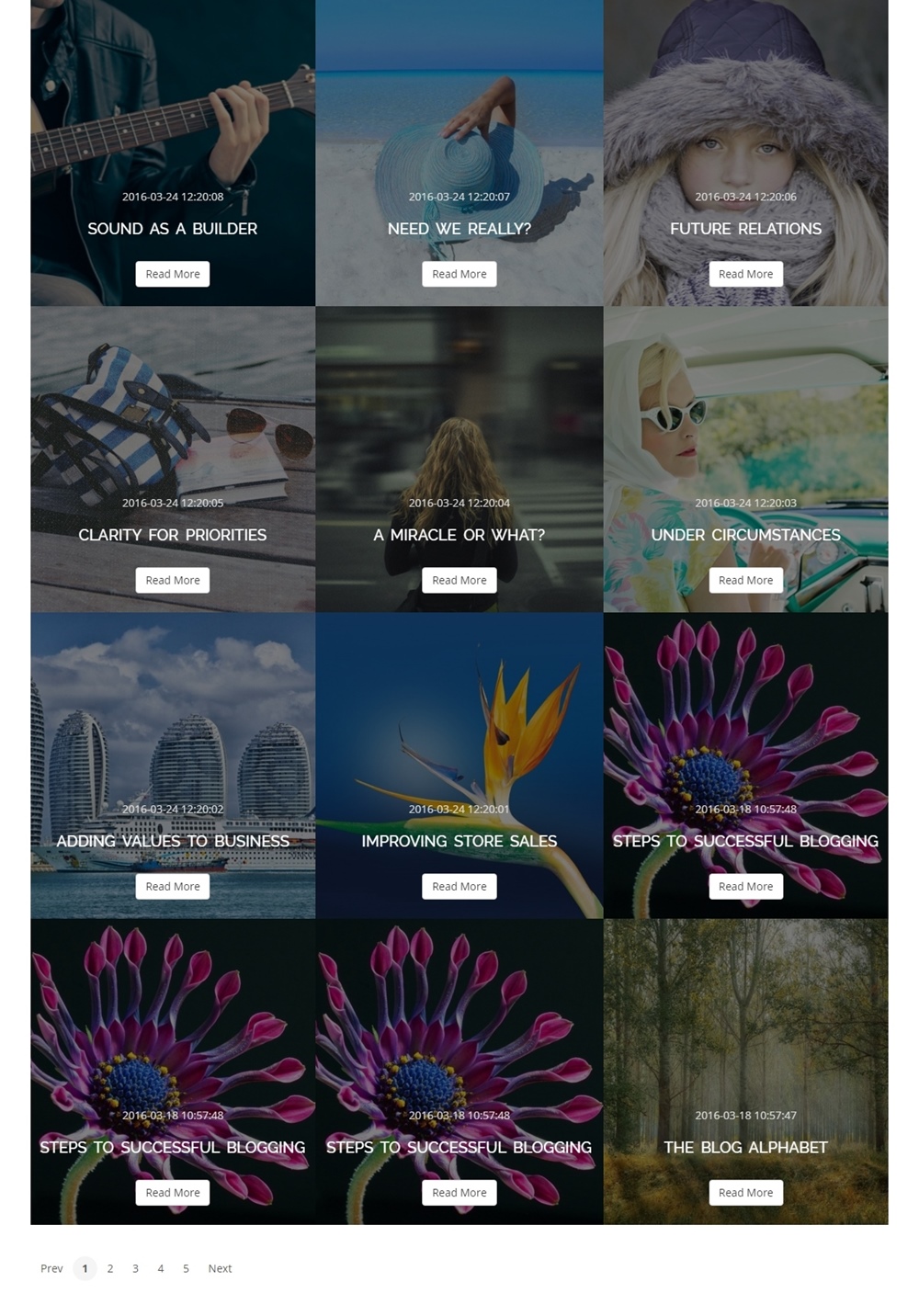Click Read More under A Miracle Or What?
The width and height of the screenshot is (919, 1316).
tap(459, 580)
